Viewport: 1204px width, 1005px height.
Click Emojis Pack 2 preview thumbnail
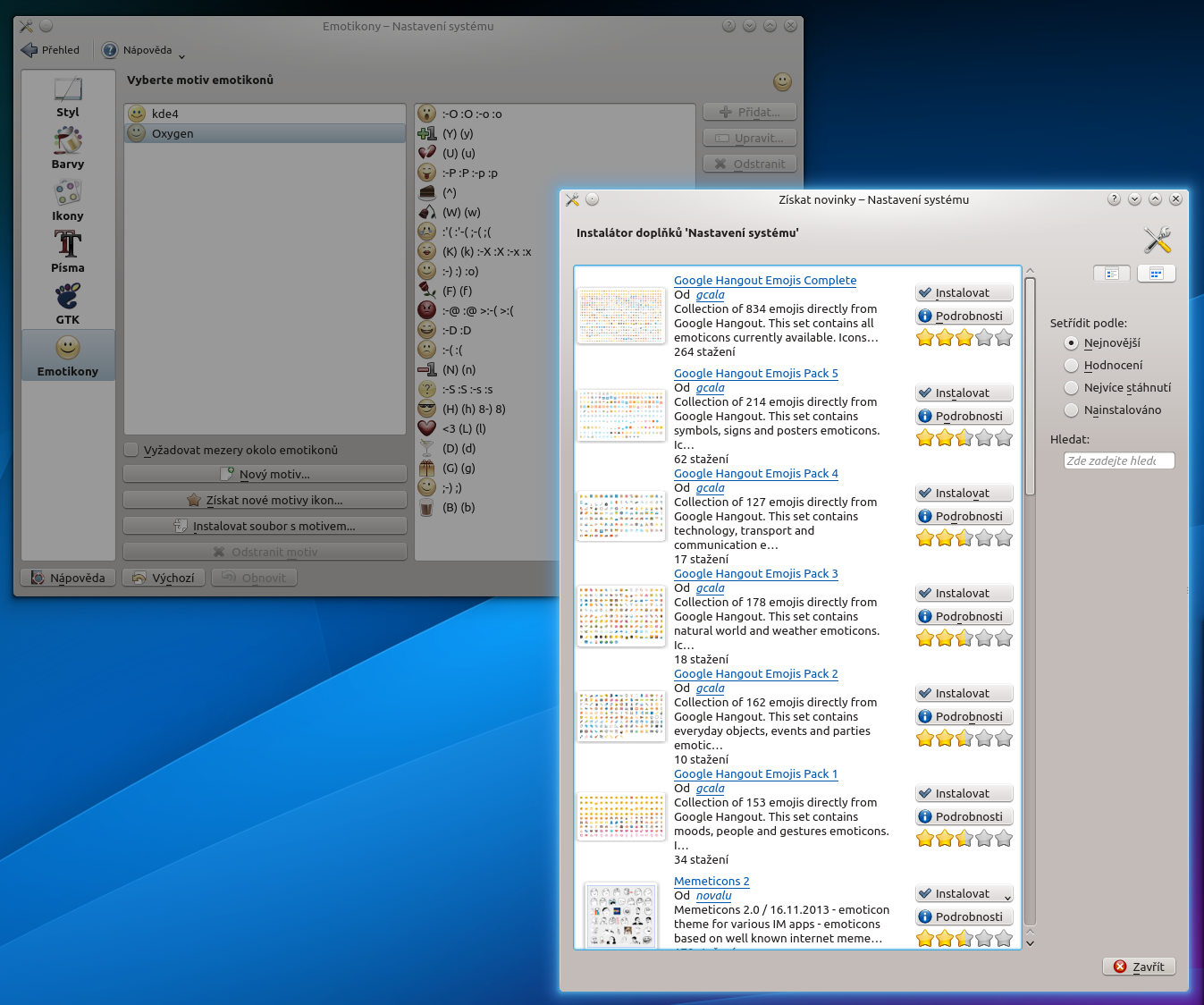(621, 716)
